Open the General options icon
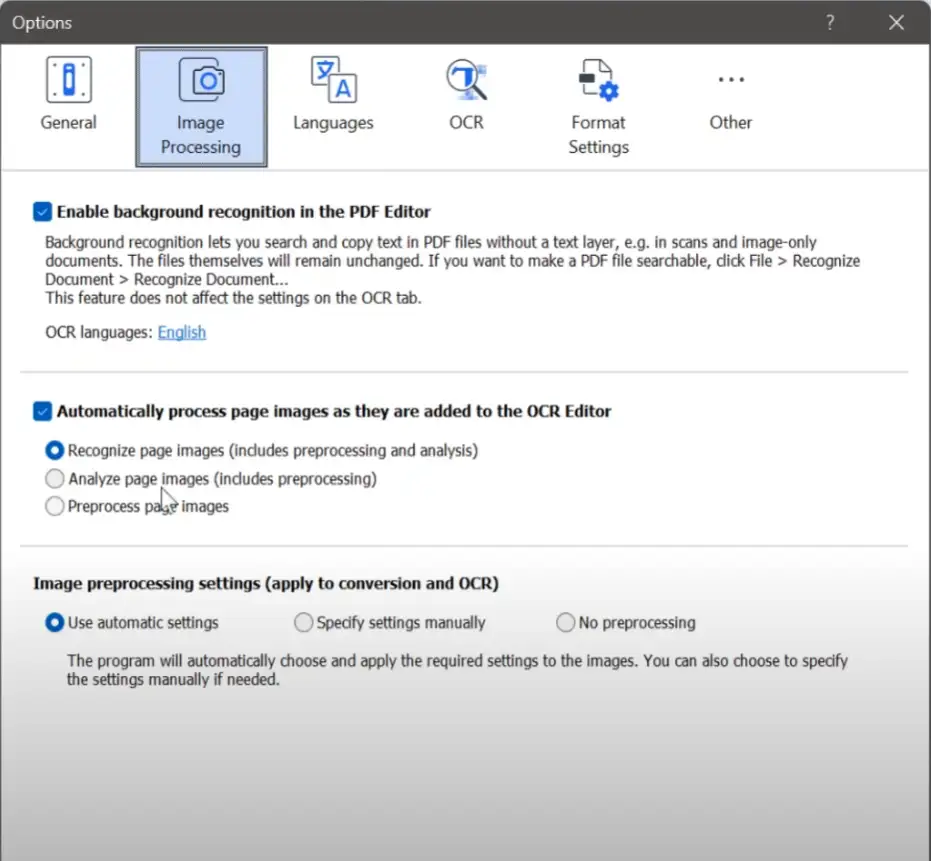 coord(68,81)
